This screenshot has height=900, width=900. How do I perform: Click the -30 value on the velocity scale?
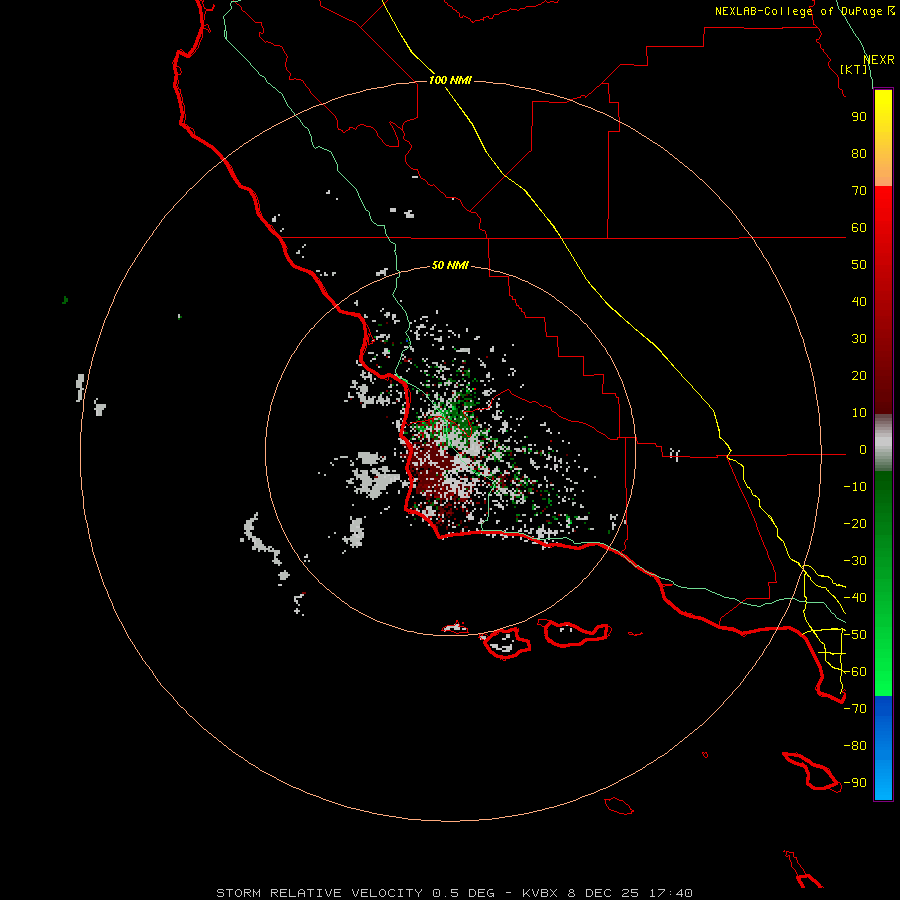click(855, 561)
